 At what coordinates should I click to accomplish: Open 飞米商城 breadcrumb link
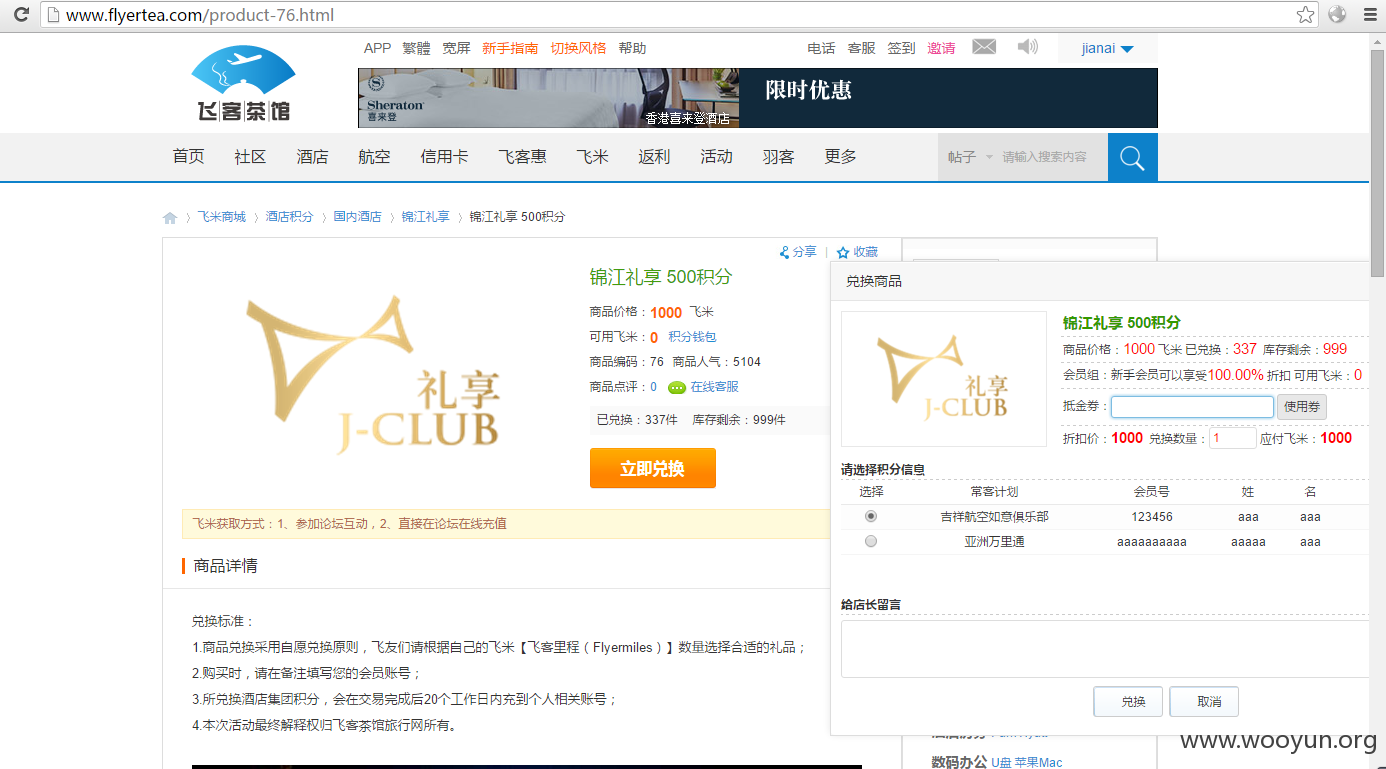[221, 217]
